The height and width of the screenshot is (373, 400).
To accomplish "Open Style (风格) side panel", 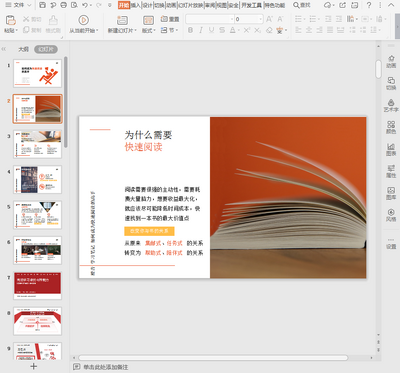I will pyautogui.click(x=391, y=215).
